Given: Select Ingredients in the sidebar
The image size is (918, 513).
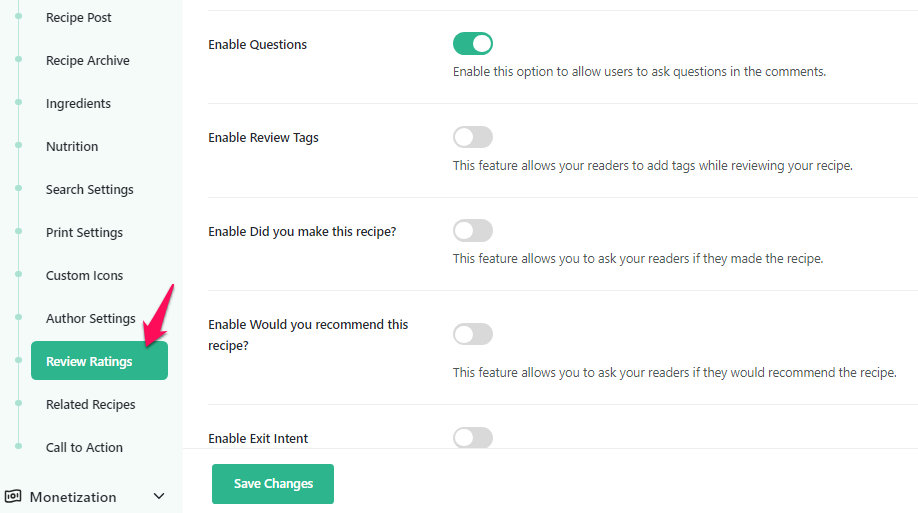Looking at the screenshot, I should 78,104.
